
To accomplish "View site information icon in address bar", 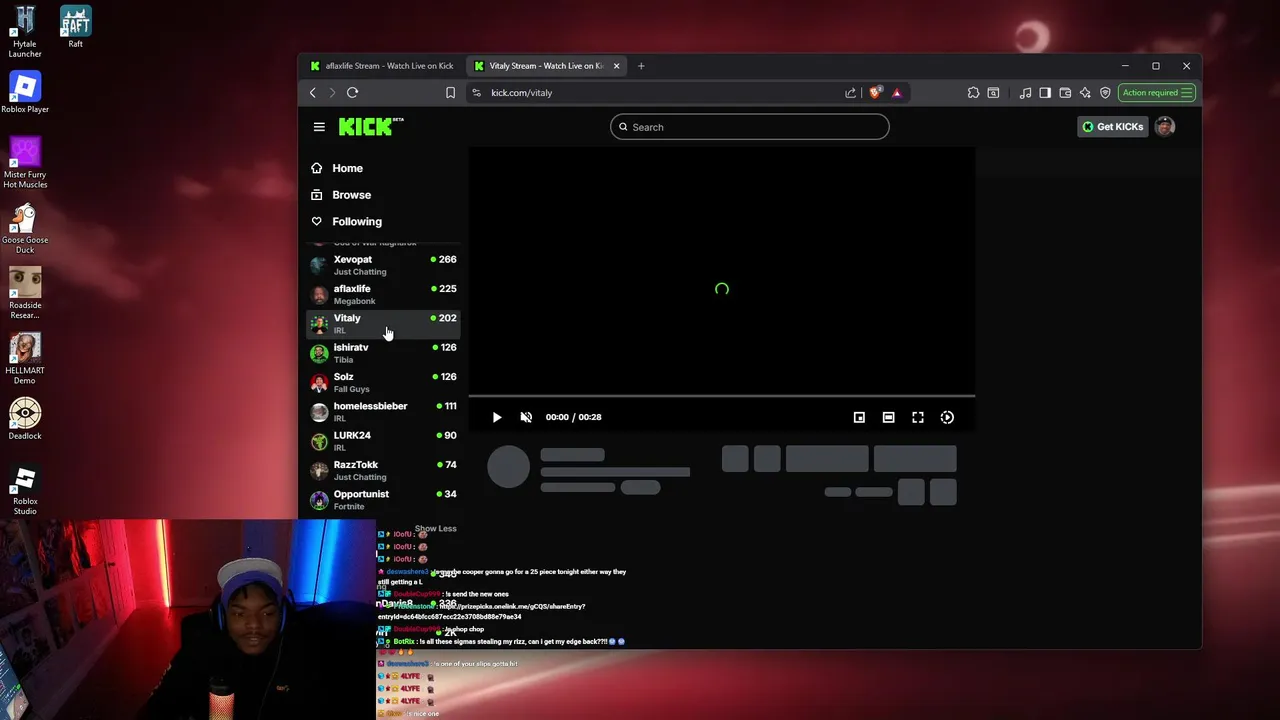I will tap(476, 93).
